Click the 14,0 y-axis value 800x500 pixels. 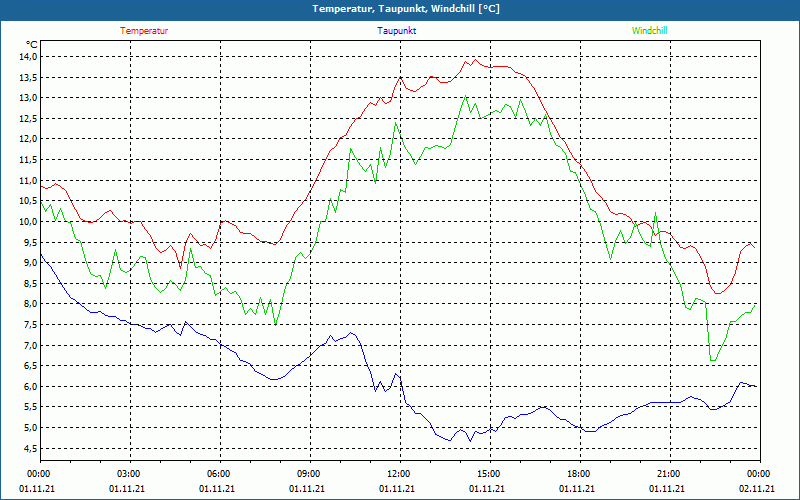click(x=28, y=57)
